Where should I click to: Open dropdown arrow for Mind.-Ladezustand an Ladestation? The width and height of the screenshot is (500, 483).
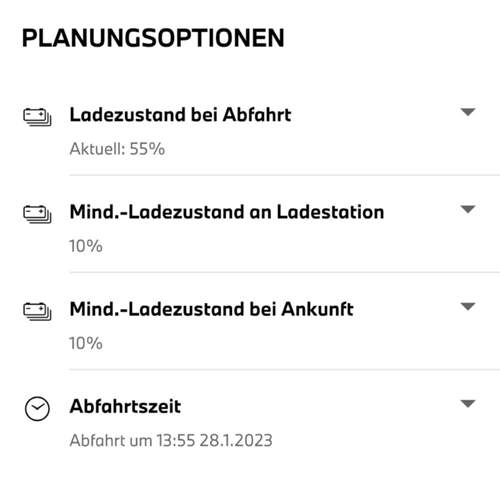point(468,209)
